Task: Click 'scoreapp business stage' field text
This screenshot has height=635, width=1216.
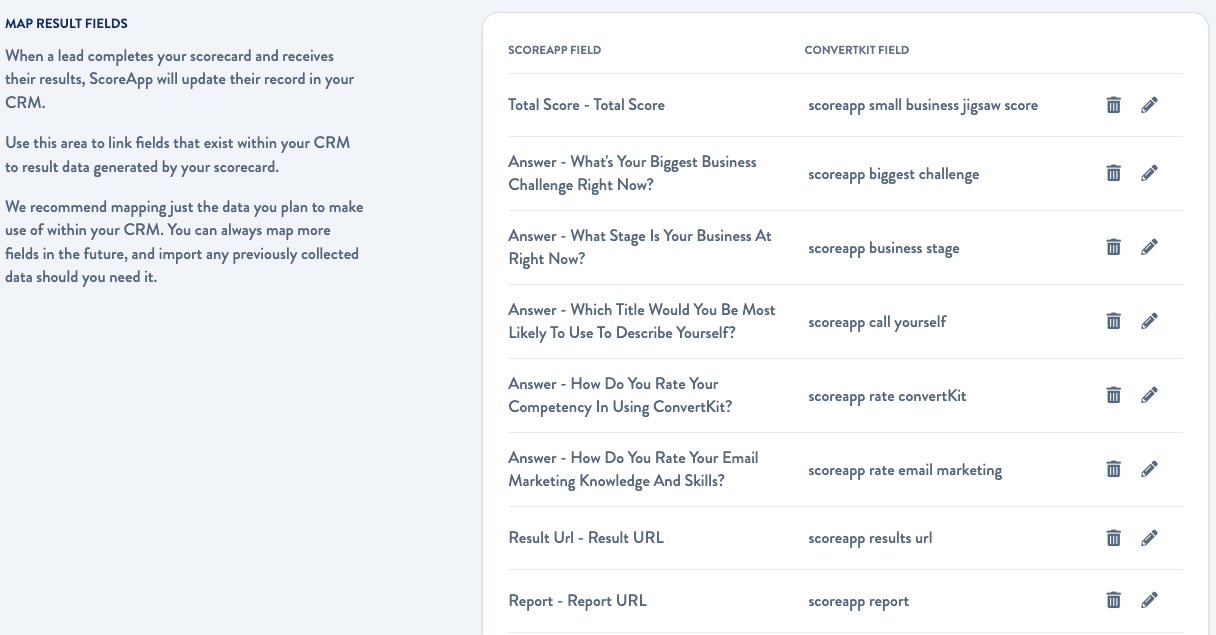Action: [884, 248]
